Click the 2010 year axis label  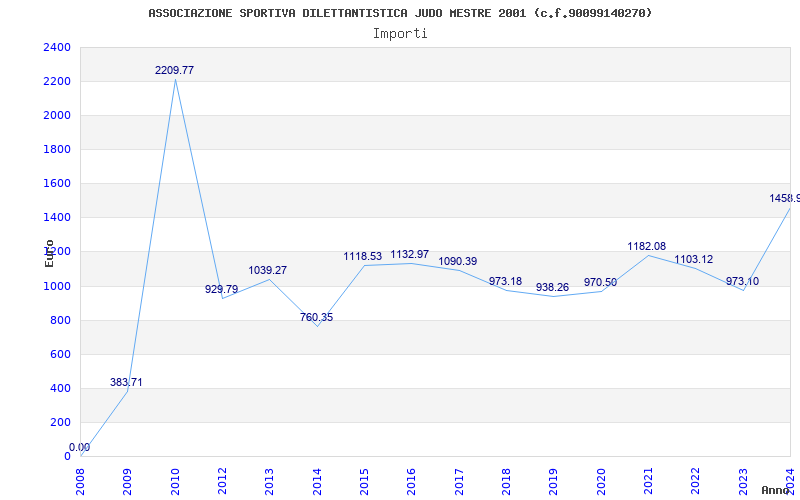pos(175,482)
